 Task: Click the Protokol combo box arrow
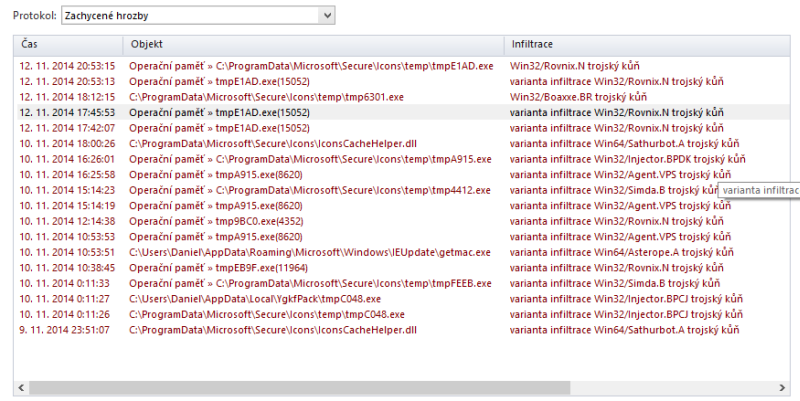[326, 15]
